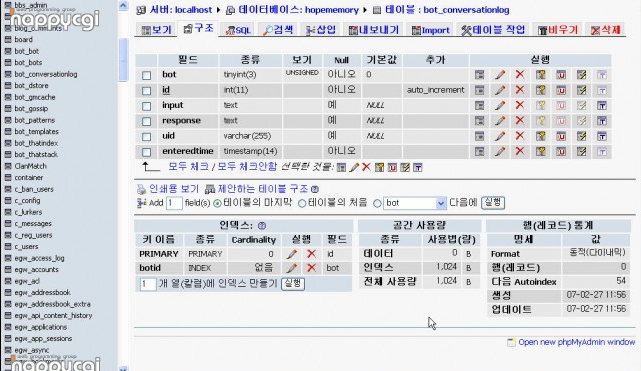Click the index column count input box

coord(148,284)
